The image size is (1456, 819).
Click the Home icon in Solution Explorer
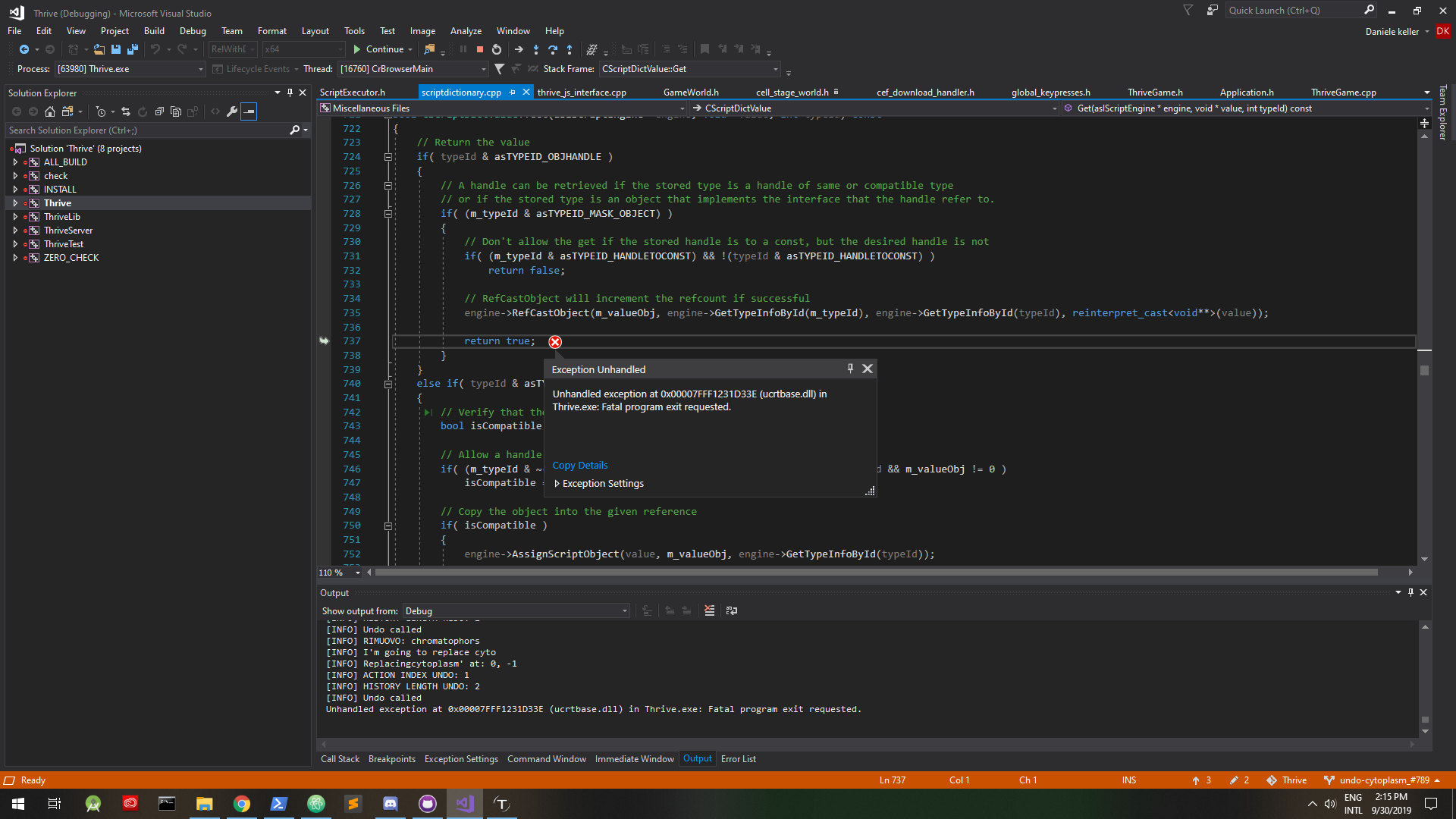click(50, 111)
